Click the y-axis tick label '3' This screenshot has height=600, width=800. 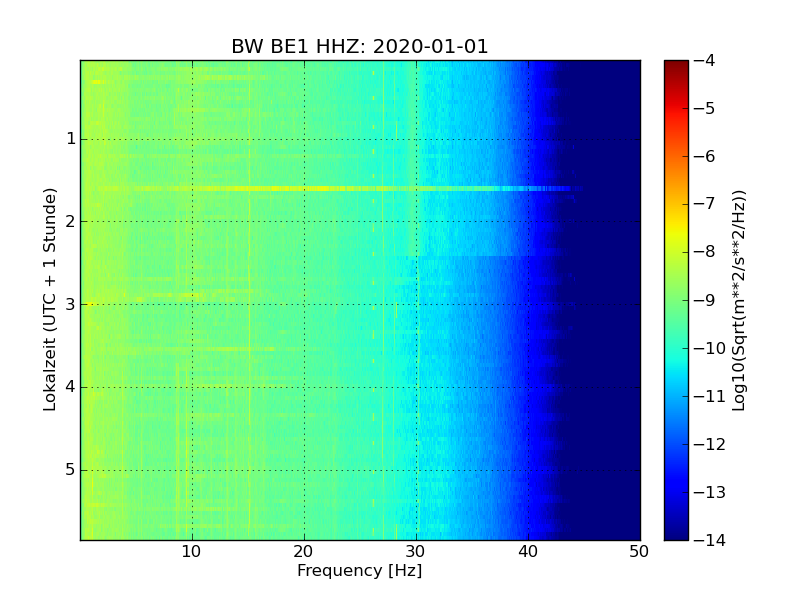pyautogui.click(x=71, y=305)
